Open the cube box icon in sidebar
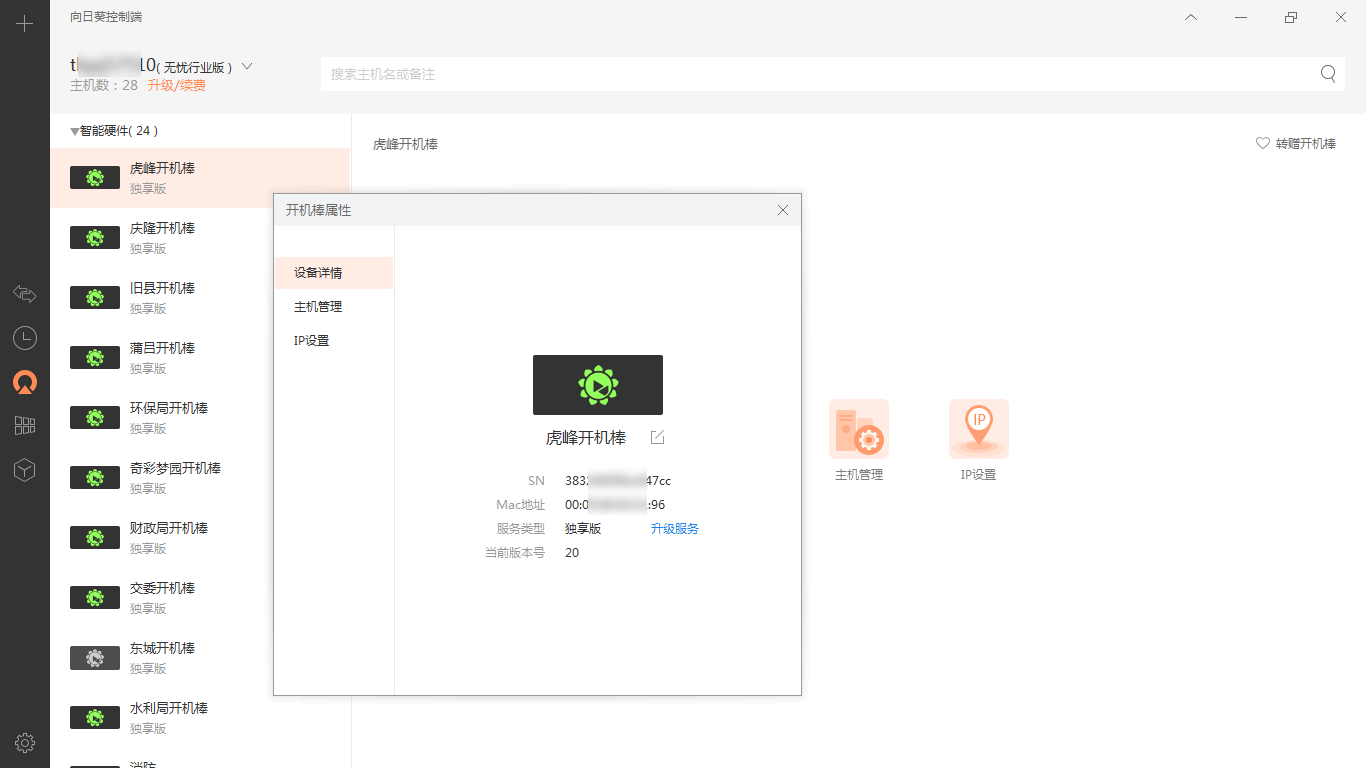The height and width of the screenshot is (768, 1366). click(x=25, y=470)
